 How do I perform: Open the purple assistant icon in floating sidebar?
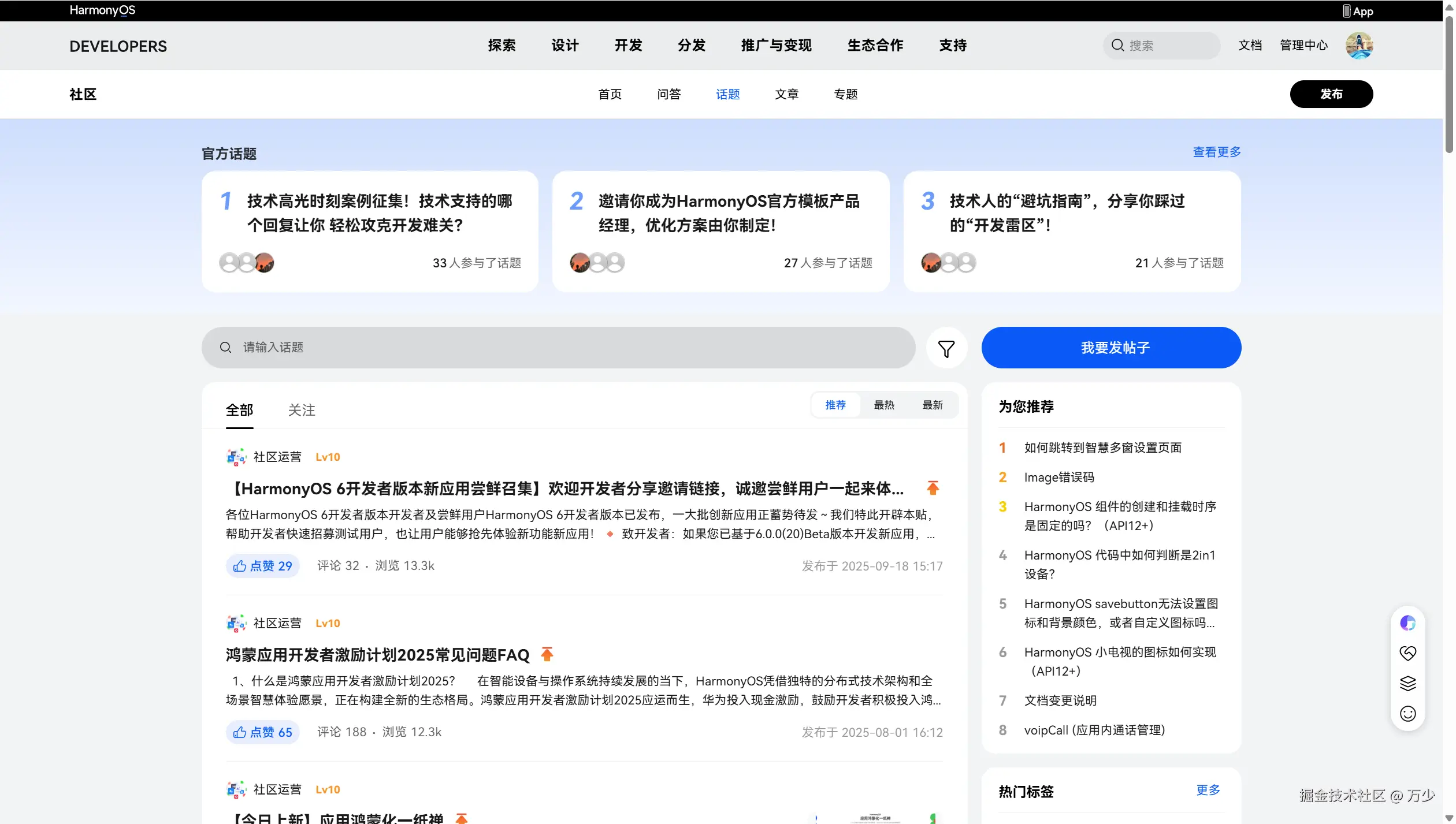1407,623
